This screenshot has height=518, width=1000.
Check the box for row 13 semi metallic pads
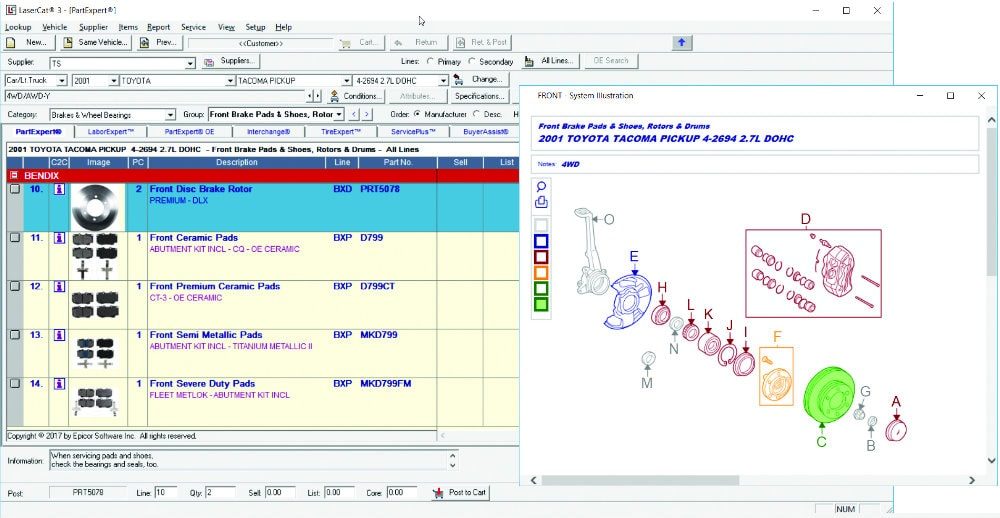coord(15,335)
